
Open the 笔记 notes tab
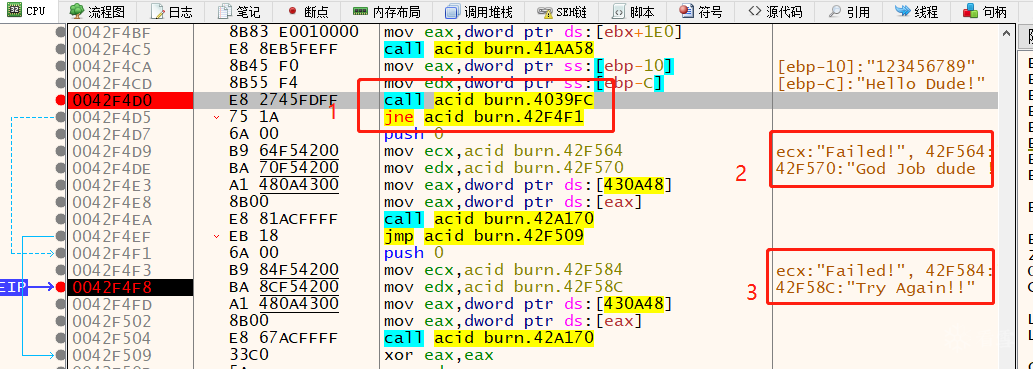click(238, 11)
